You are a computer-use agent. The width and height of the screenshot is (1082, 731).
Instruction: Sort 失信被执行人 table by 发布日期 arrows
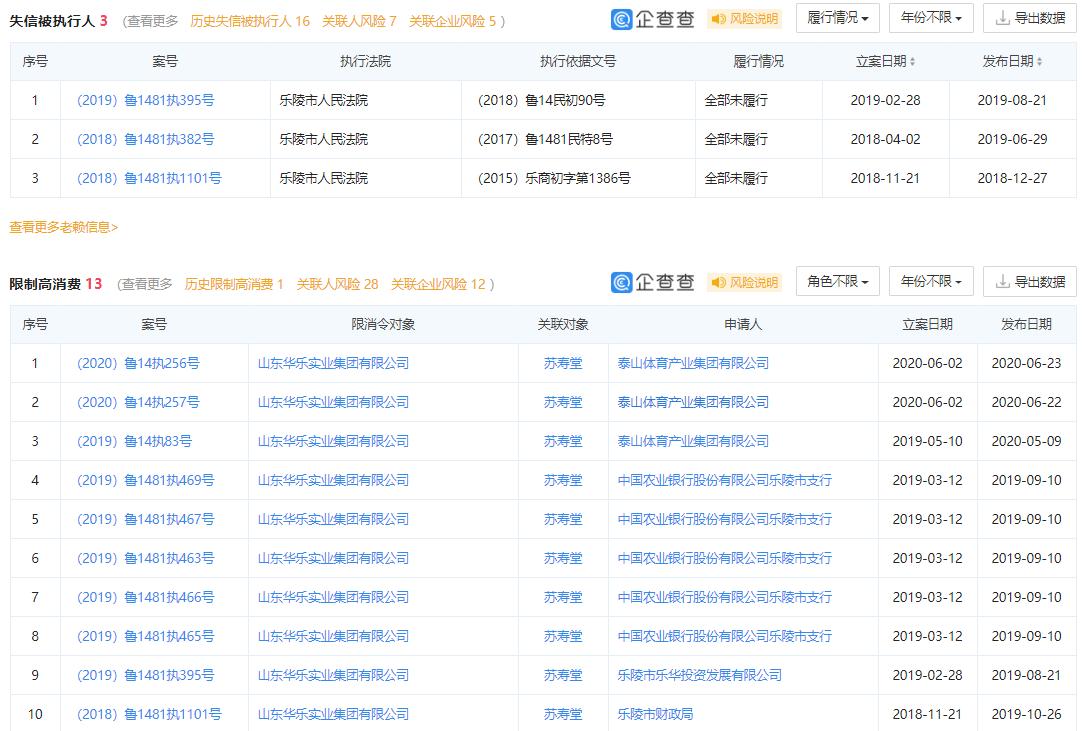click(x=1039, y=61)
